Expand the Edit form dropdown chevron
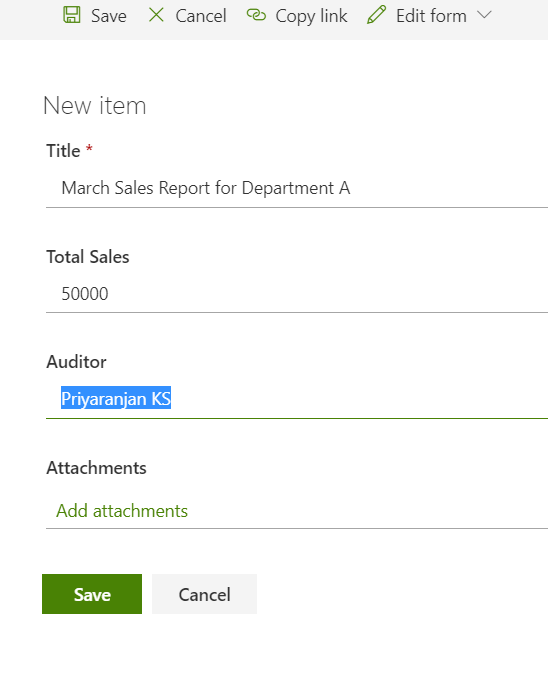The image size is (548, 679). (484, 15)
